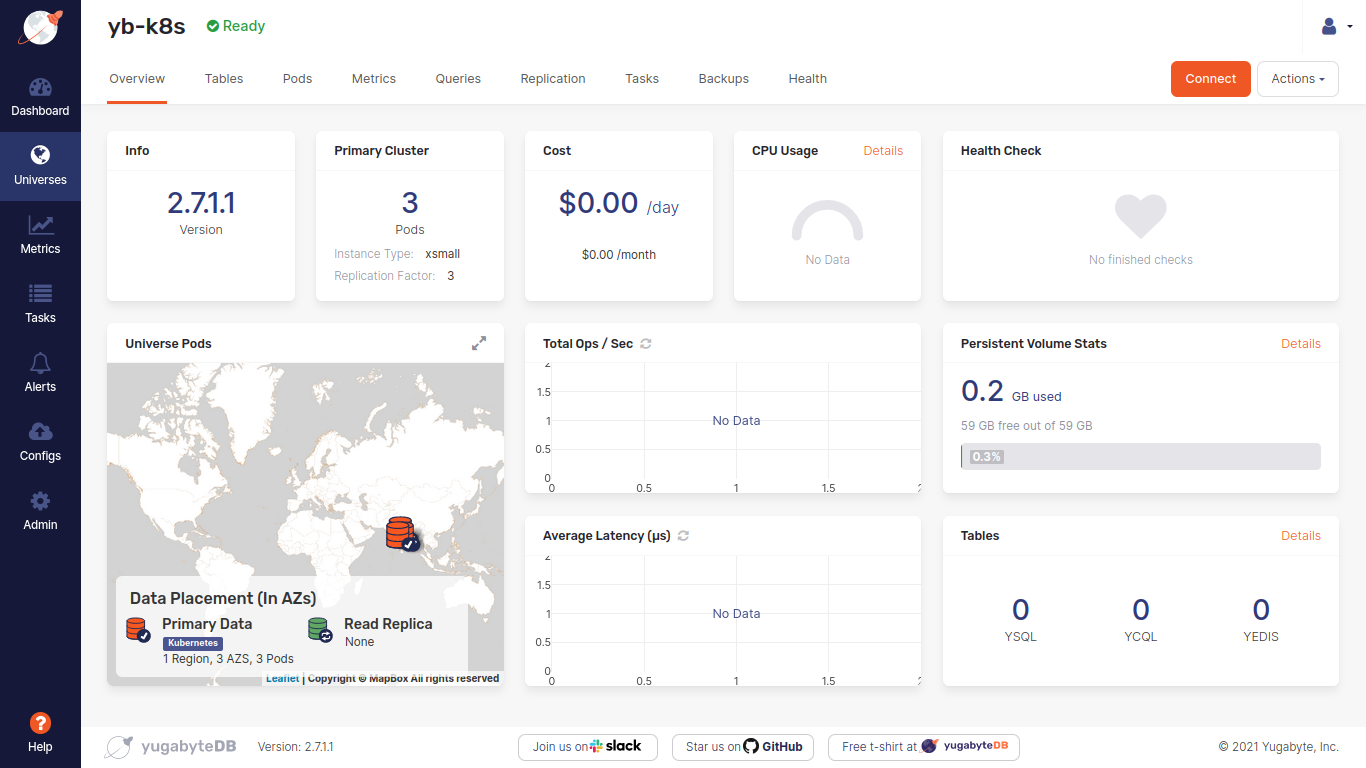Image resolution: width=1366 pixels, height=768 pixels.
Task: Open Configs cloud icon
Action: tap(40, 433)
